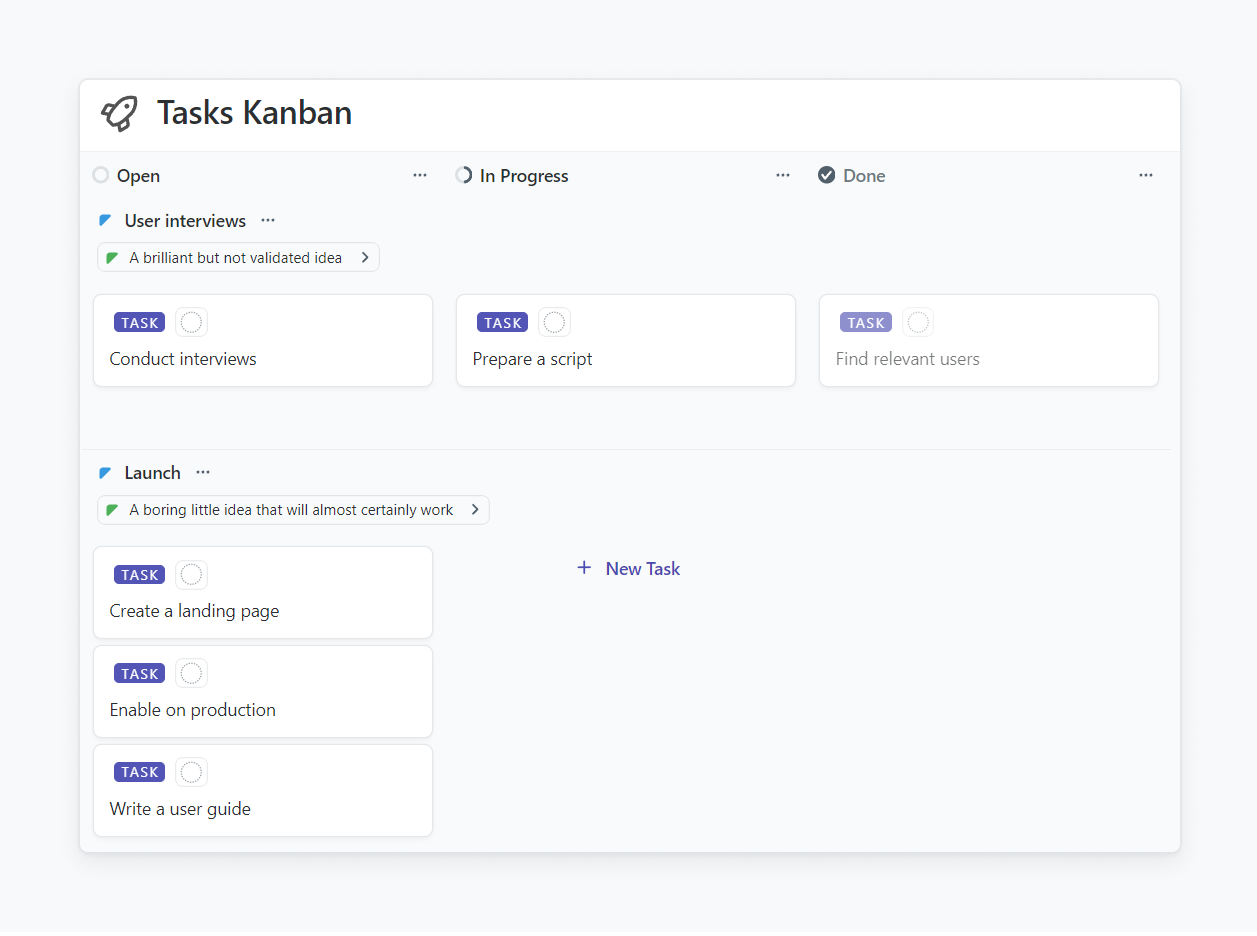Click assignee avatar on Conduct interviews card
Image resolution: width=1257 pixels, height=936 pixels.
coord(191,322)
